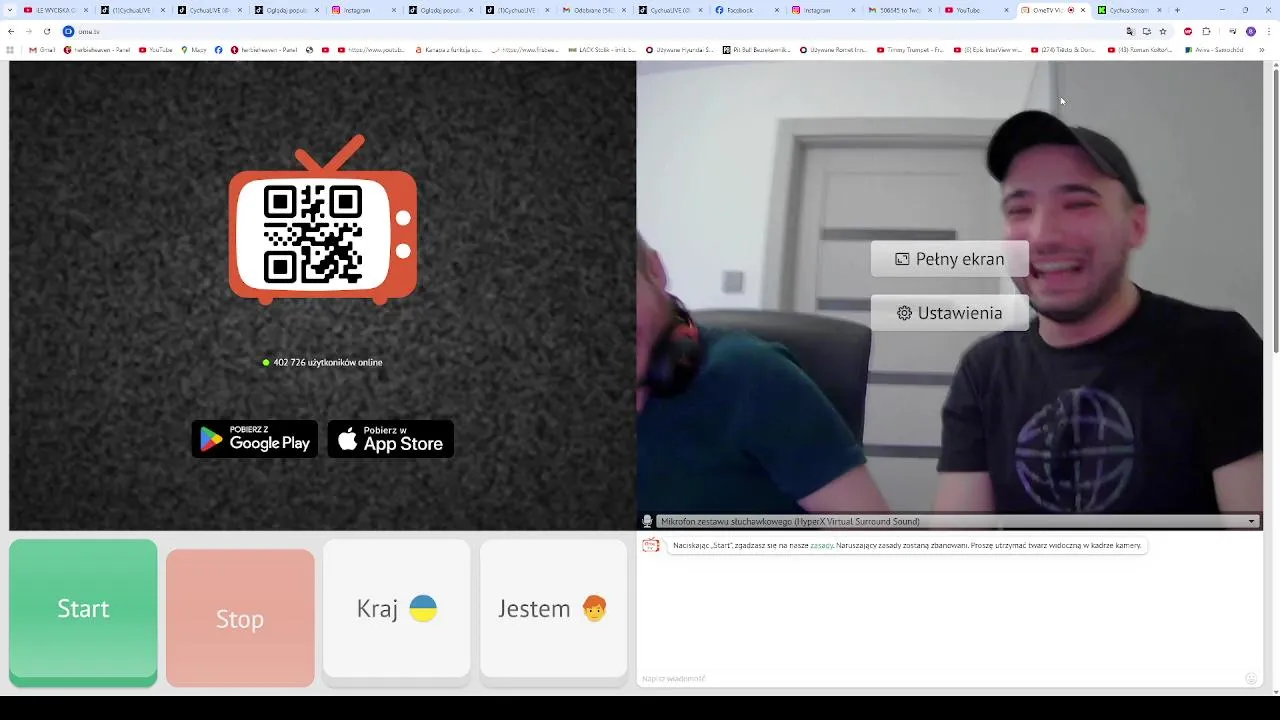Click the Napisz wiadomość message field
Viewport: 1280px width, 720px height.
pos(940,678)
